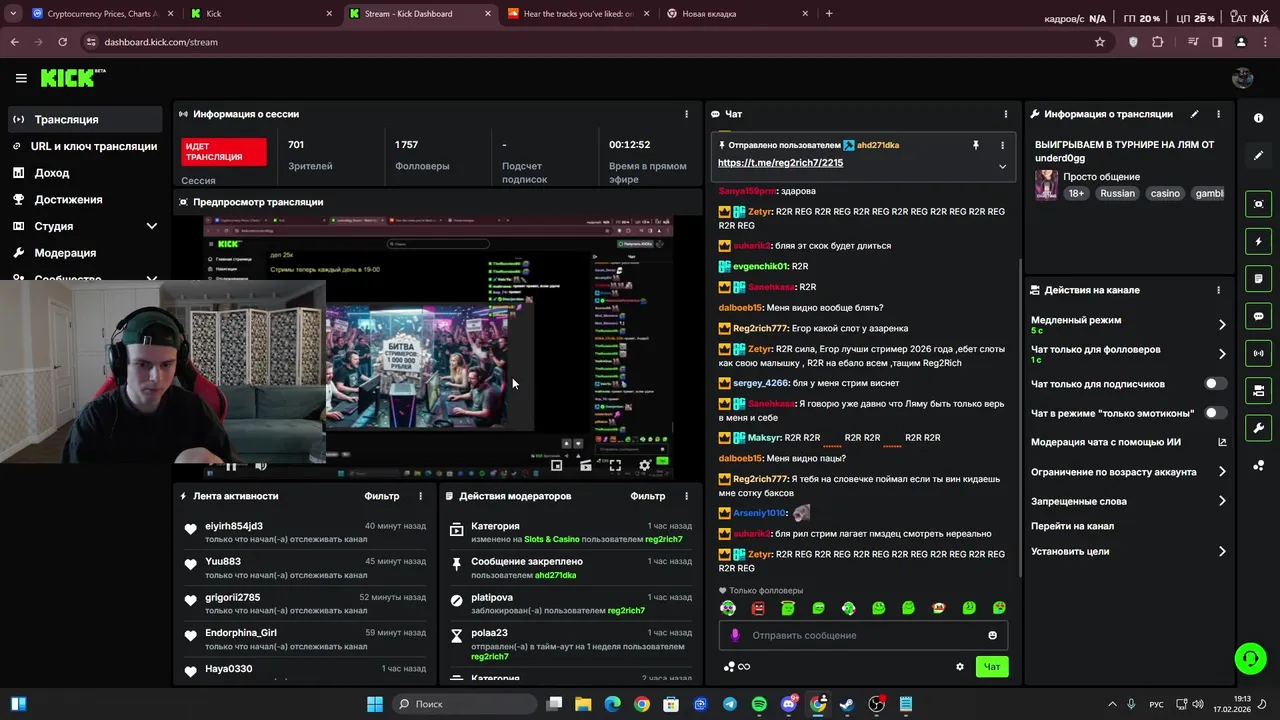Screen dimensions: 1280x720
Task: Open three-dot menu of the session info panel
Action: click(686, 114)
